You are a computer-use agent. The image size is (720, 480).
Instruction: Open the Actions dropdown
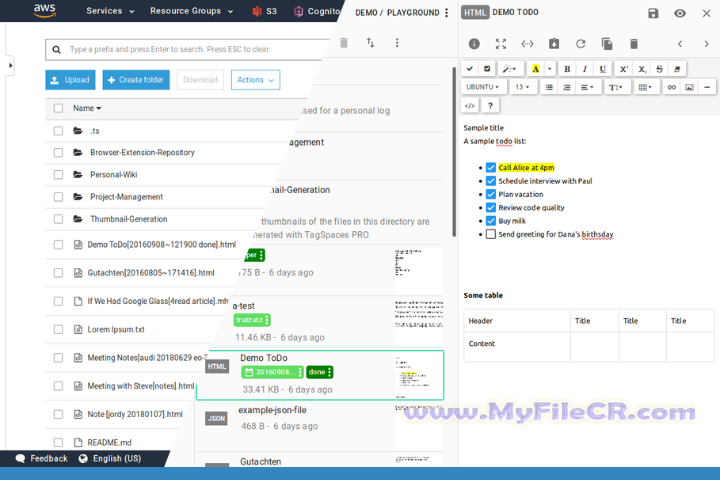click(x=255, y=80)
